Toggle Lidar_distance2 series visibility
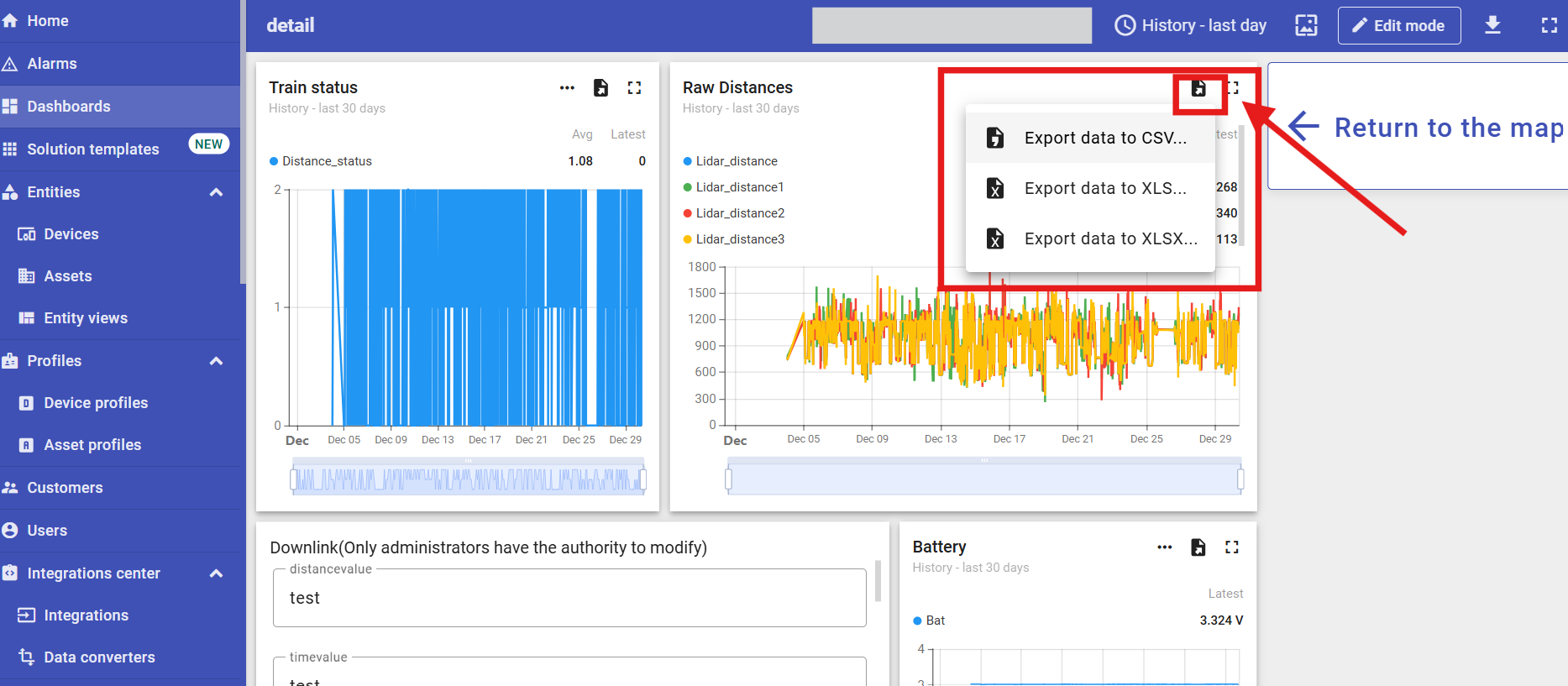 pos(739,213)
